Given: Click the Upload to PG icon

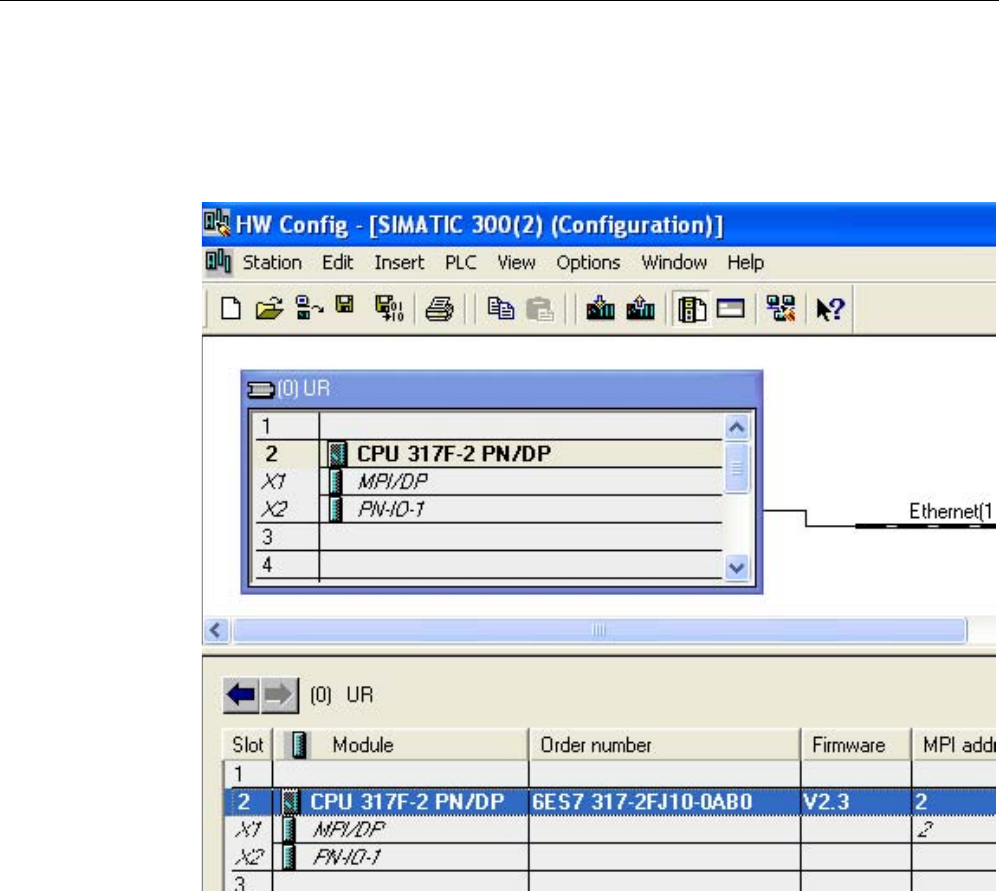Looking at the screenshot, I should point(640,308).
